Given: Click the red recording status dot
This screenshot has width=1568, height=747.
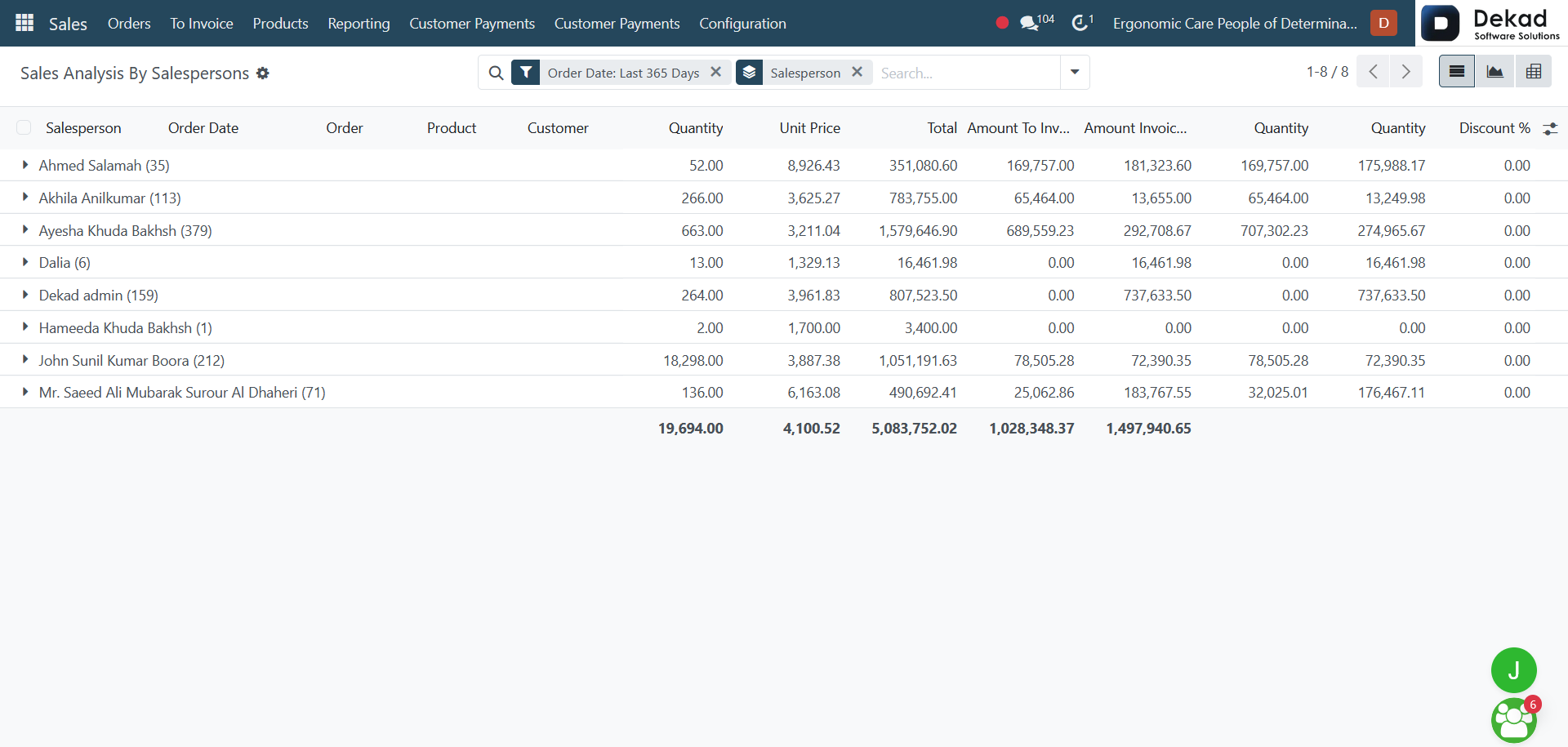Looking at the screenshot, I should click(x=1002, y=23).
